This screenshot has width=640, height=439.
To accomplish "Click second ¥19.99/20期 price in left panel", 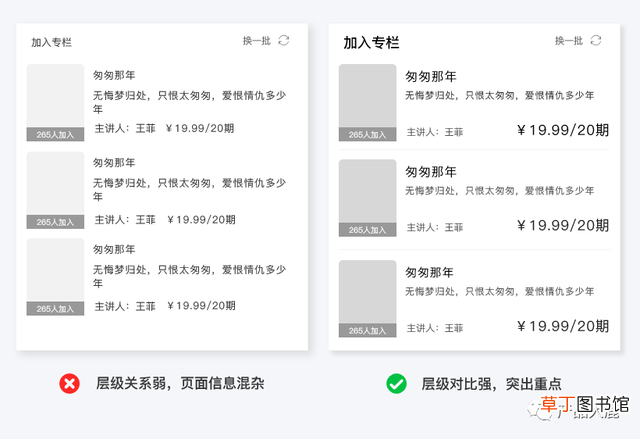I will pyautogui.click(x=202, y=220).
